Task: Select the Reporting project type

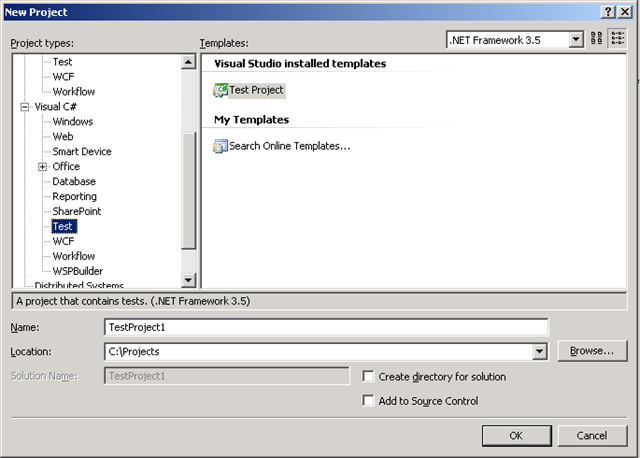Action: pyautogui.click(x=74, y=196)
